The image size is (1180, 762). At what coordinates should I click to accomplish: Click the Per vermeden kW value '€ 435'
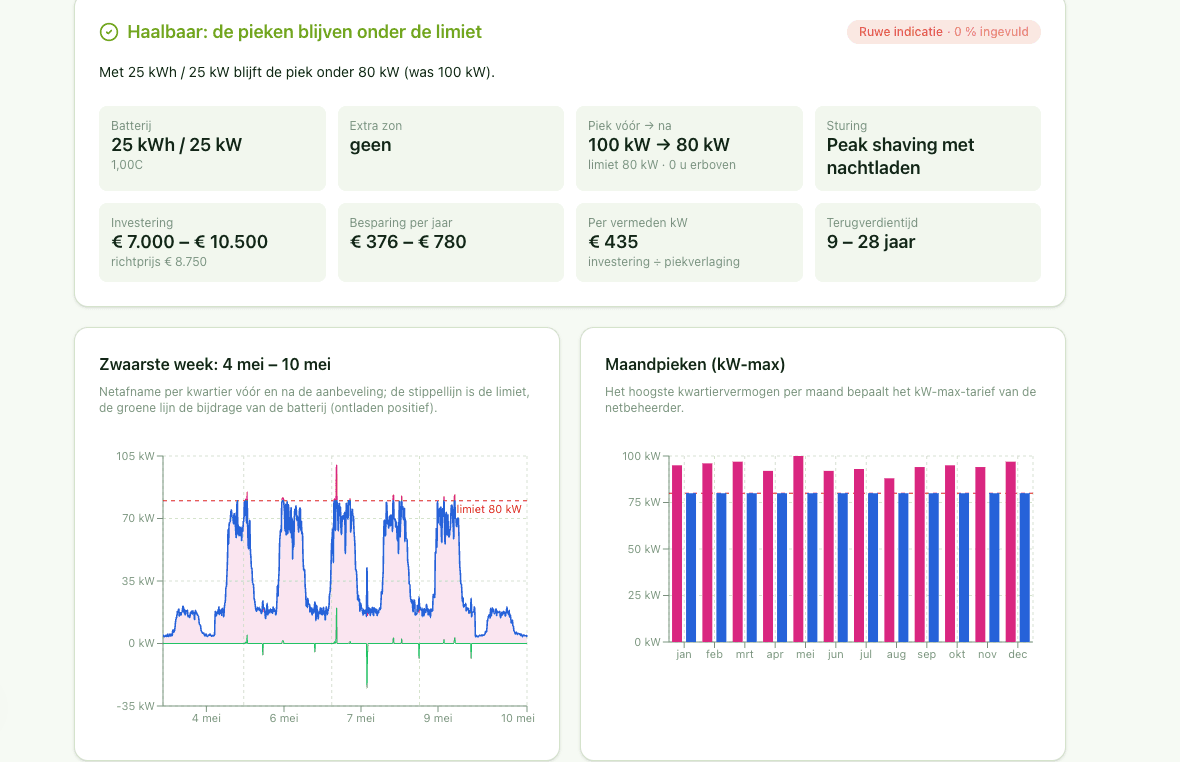[613, 241]
